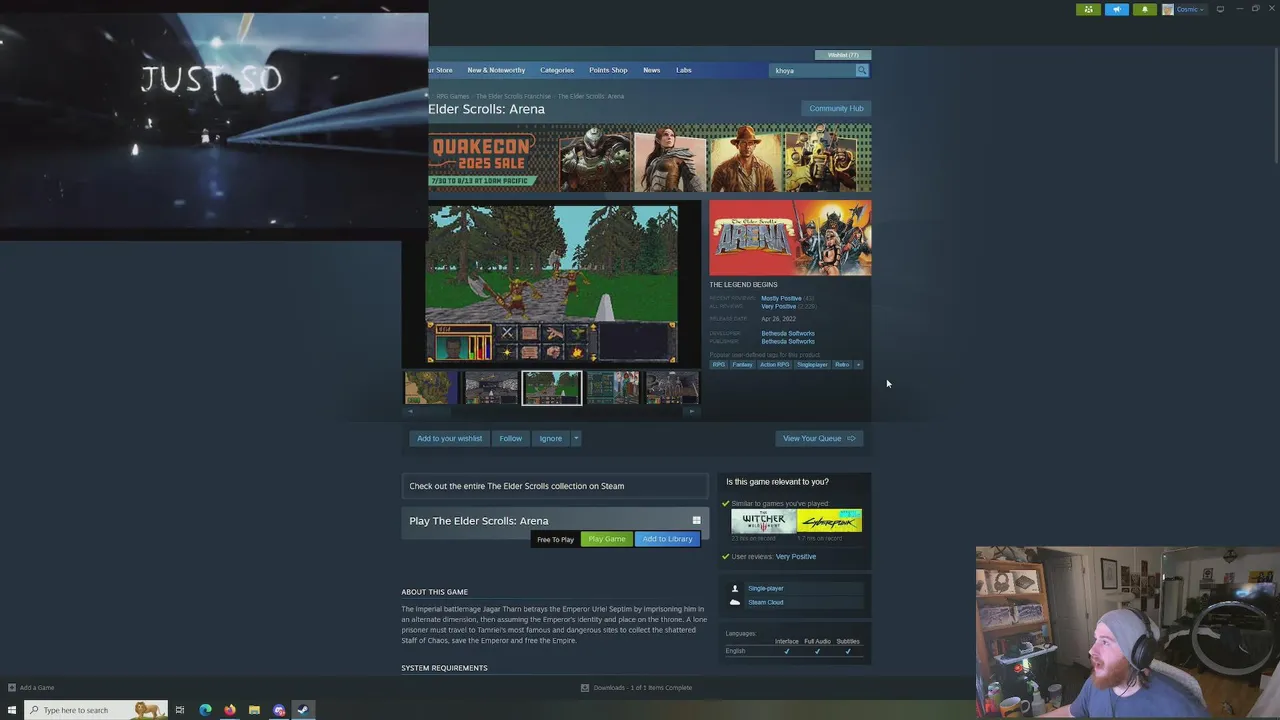Open Very Positive user reviews link in sidebar
This screenshot has height=720, width=1280.
coord(796,556)
